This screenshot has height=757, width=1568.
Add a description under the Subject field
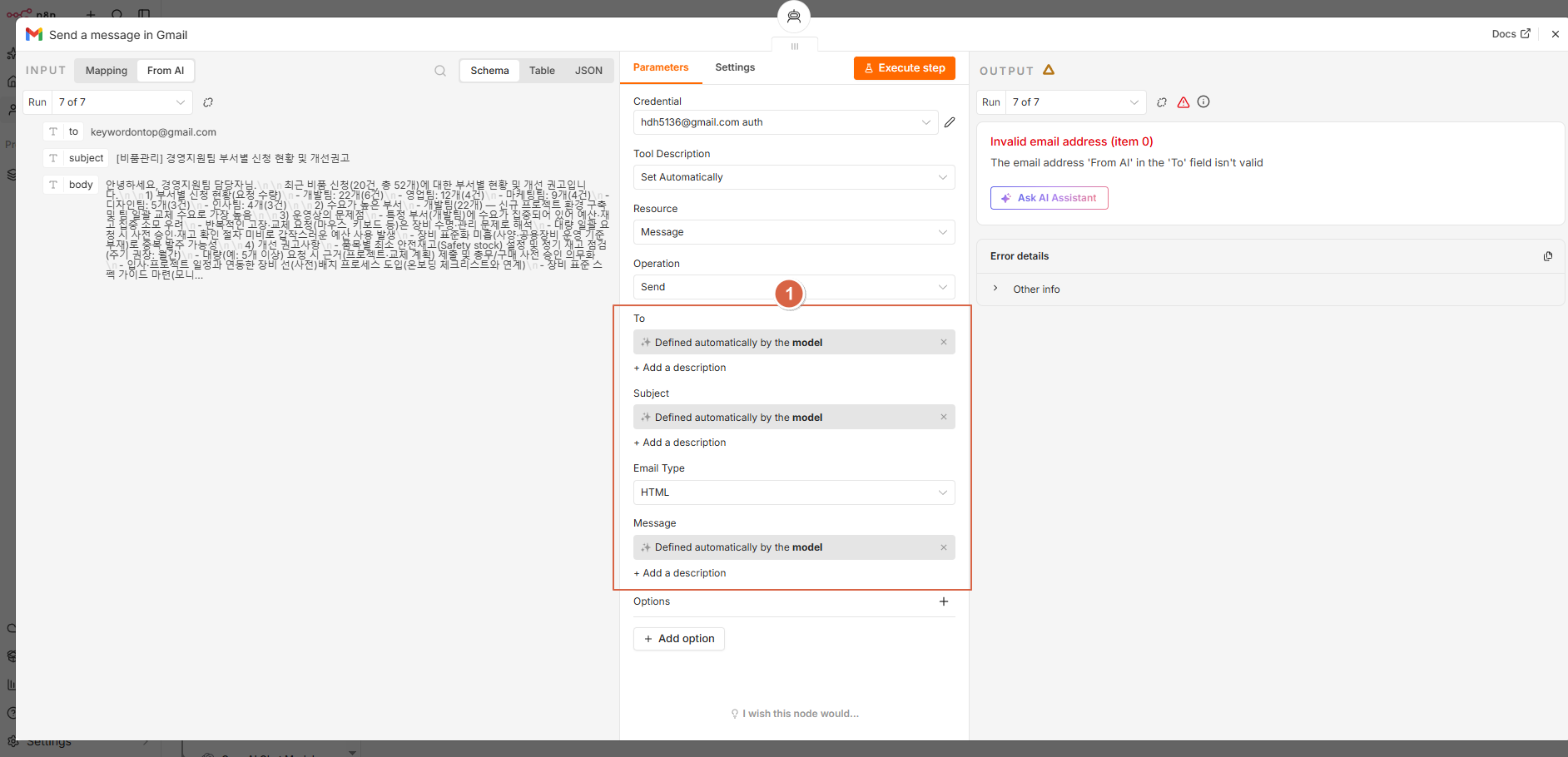(x=680, y=443)
